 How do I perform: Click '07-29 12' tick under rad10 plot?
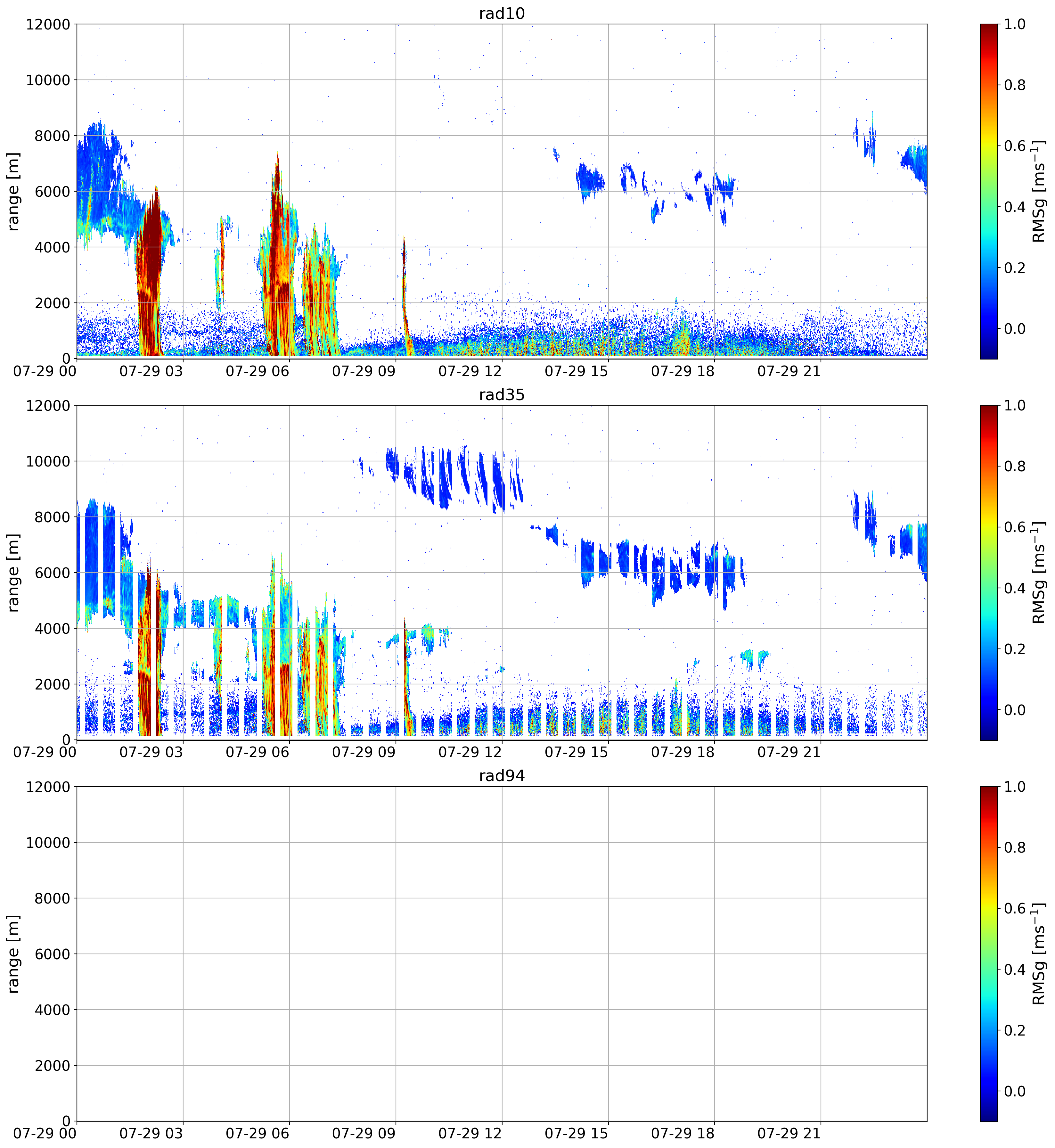[x=470, y=371]
